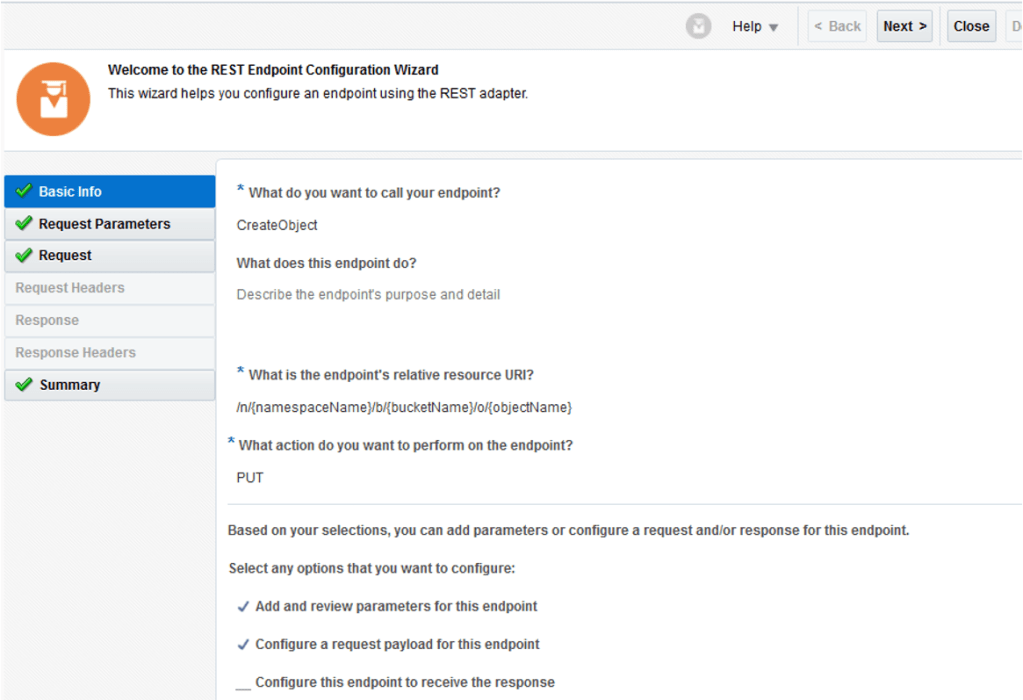Select the Basic Info step
Viewport: 1023px width, 700px height.
(70, 191)
